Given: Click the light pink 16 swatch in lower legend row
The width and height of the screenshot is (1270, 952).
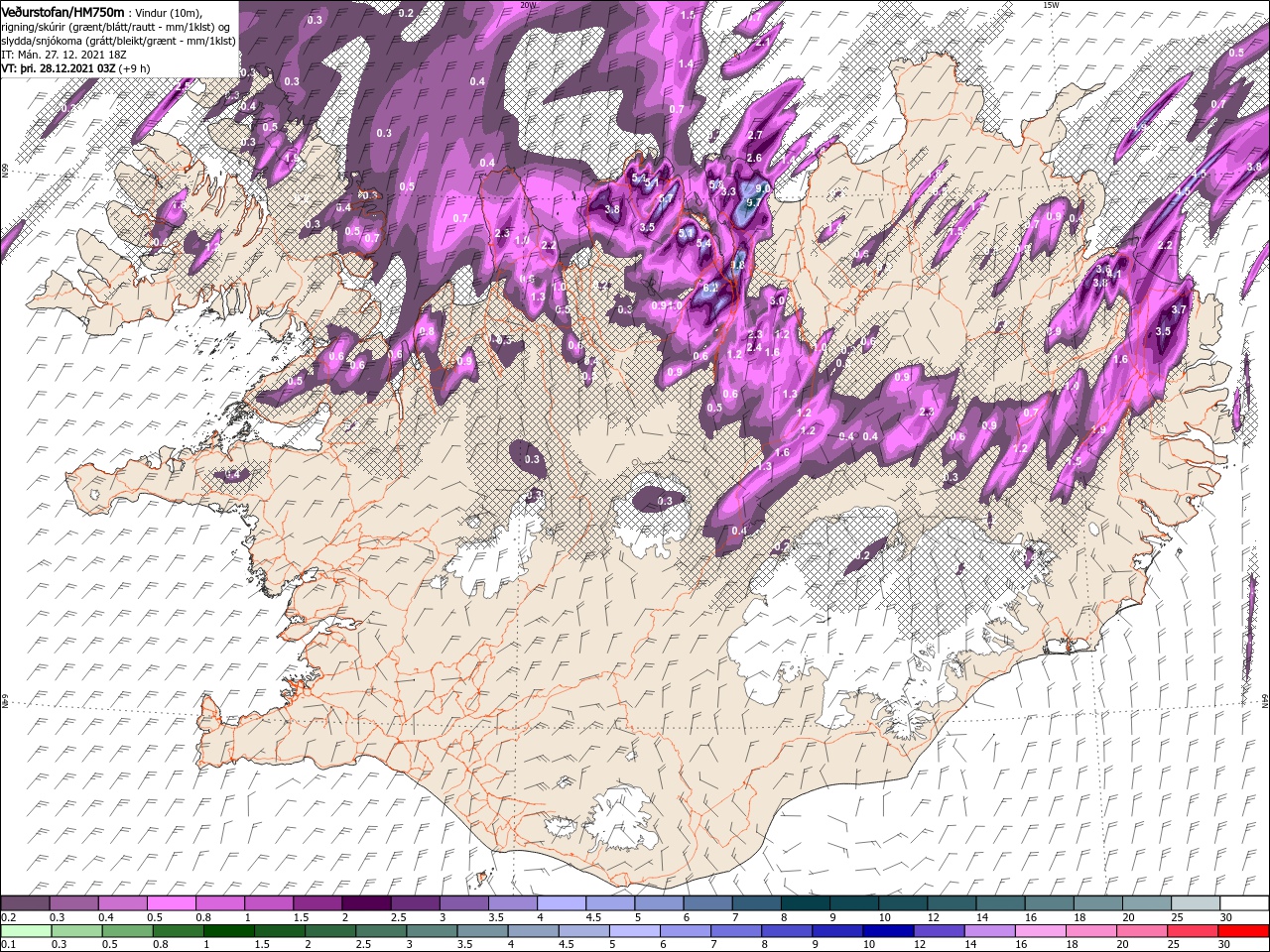Looking at the screenshot, I should click(1041, 930).
